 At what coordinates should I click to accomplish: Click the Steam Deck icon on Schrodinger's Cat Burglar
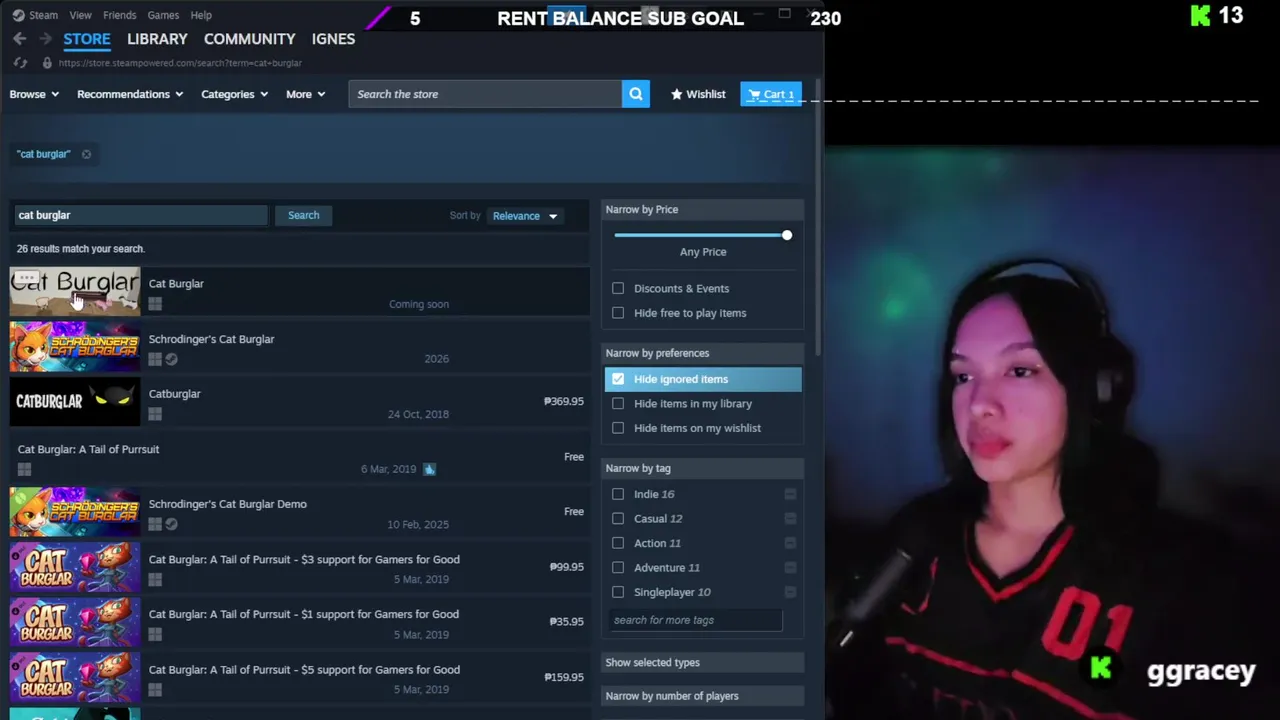click(171, 359)
